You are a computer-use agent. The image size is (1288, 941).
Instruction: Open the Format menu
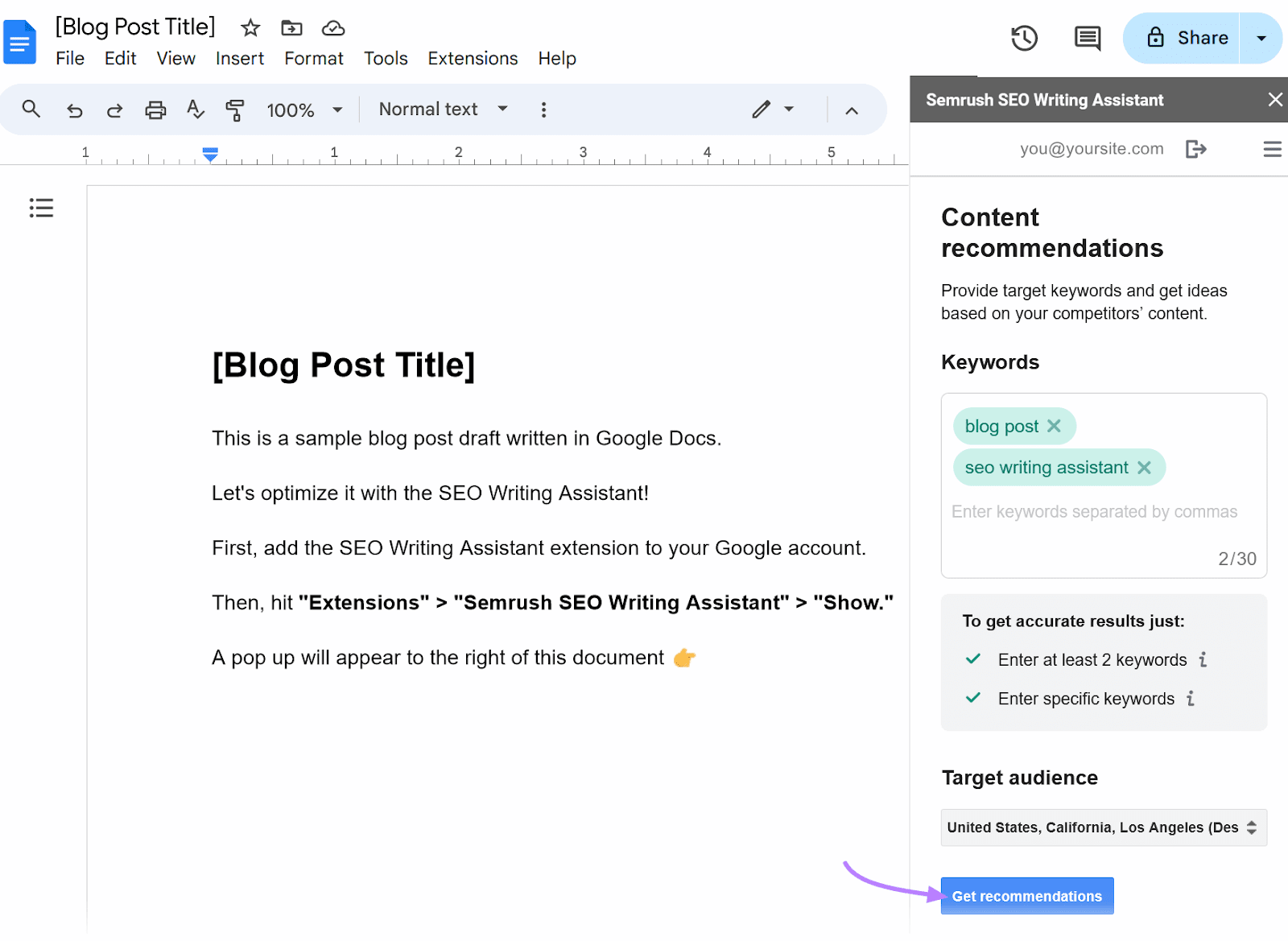point(314,58)
